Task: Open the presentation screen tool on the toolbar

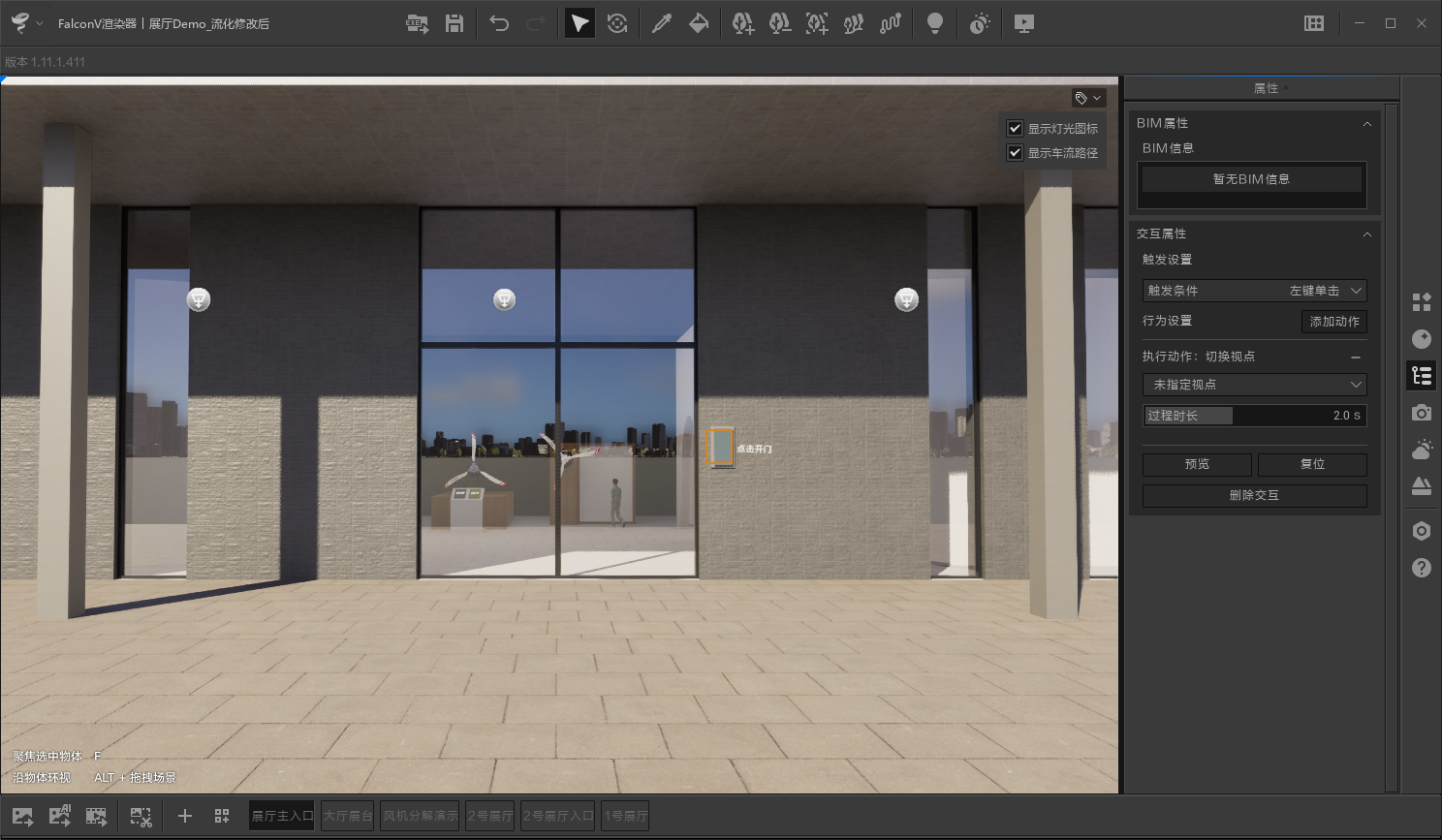Action: point(1022,22)
